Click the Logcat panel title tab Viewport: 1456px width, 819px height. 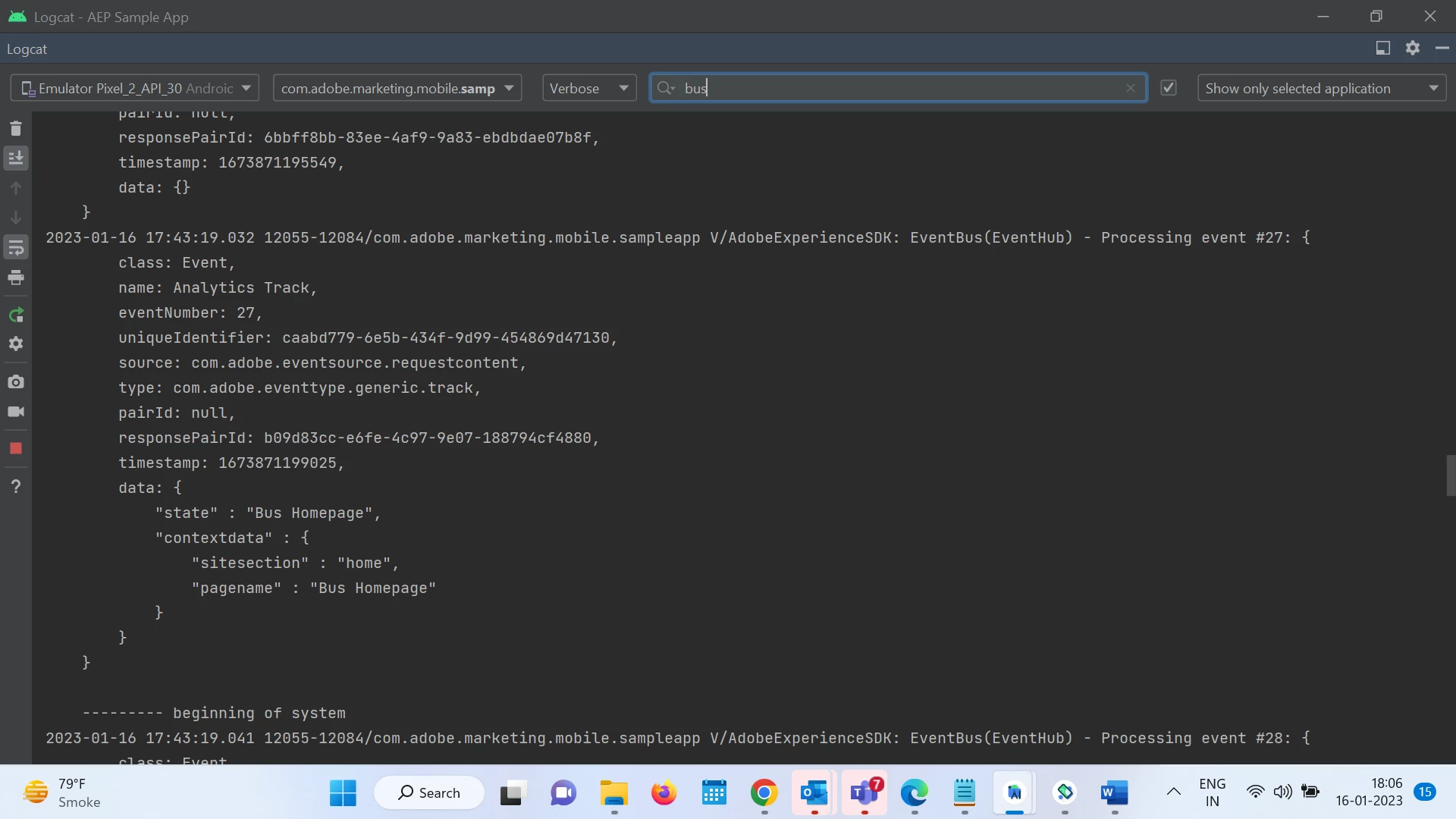[x=27, y=49]
